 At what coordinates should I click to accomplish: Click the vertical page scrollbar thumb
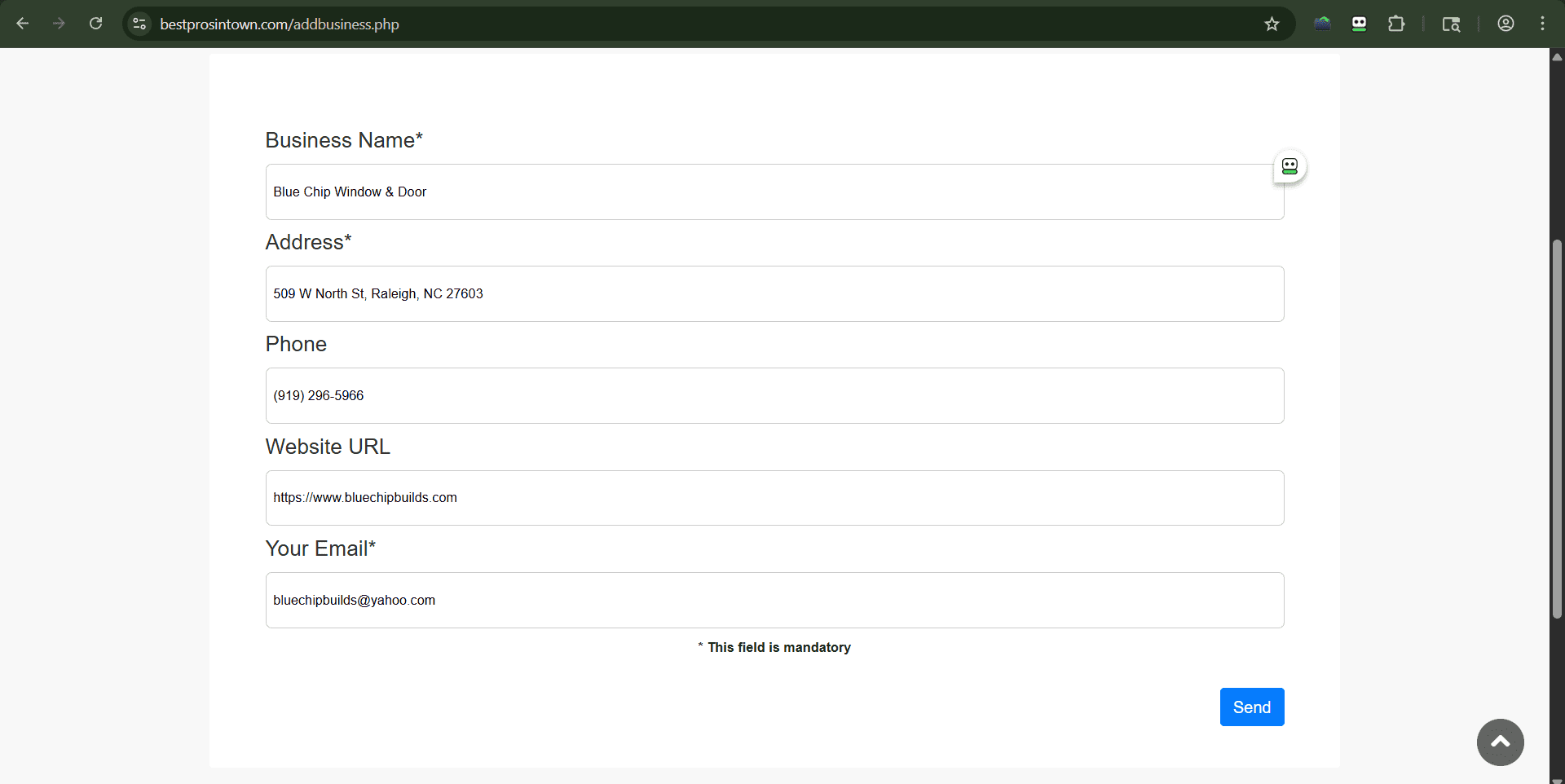click(x=1557, y=429)
